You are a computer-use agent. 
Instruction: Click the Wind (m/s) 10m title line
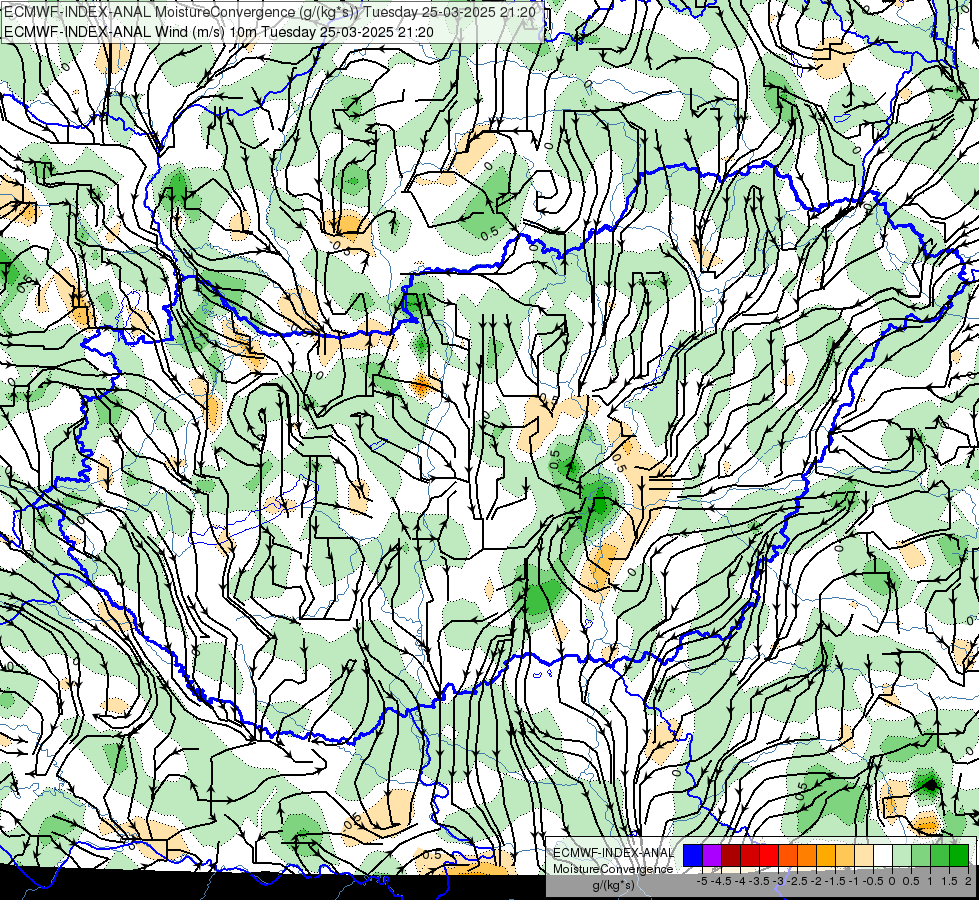[x=219, y=31]
